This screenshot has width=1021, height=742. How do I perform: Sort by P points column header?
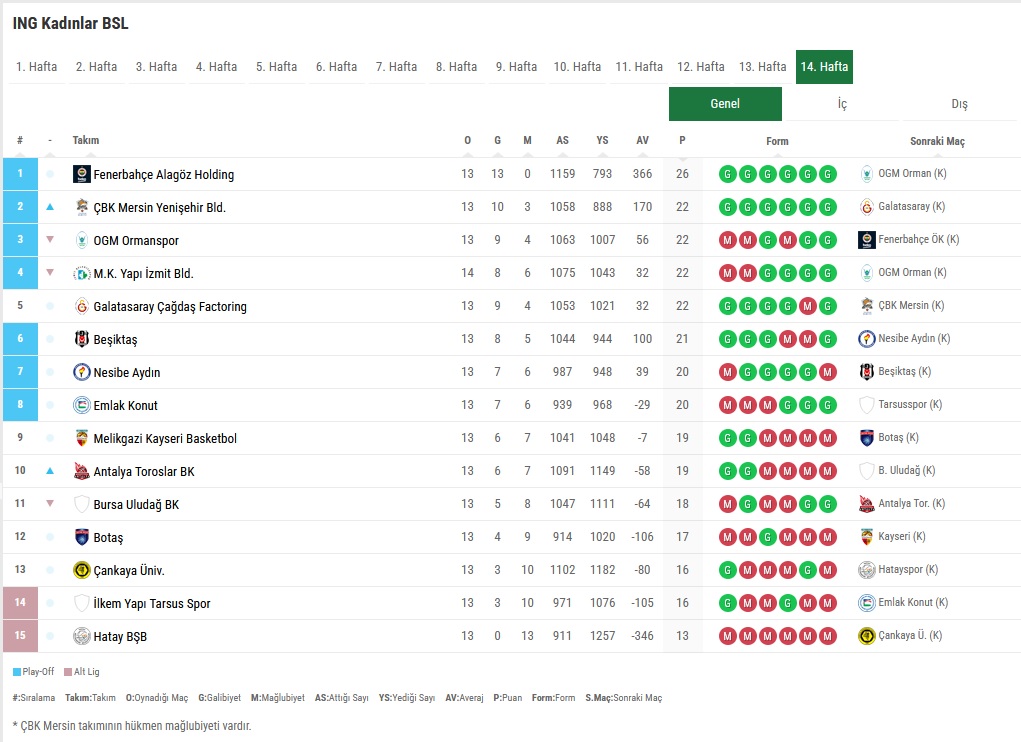(x=682, y=140)
